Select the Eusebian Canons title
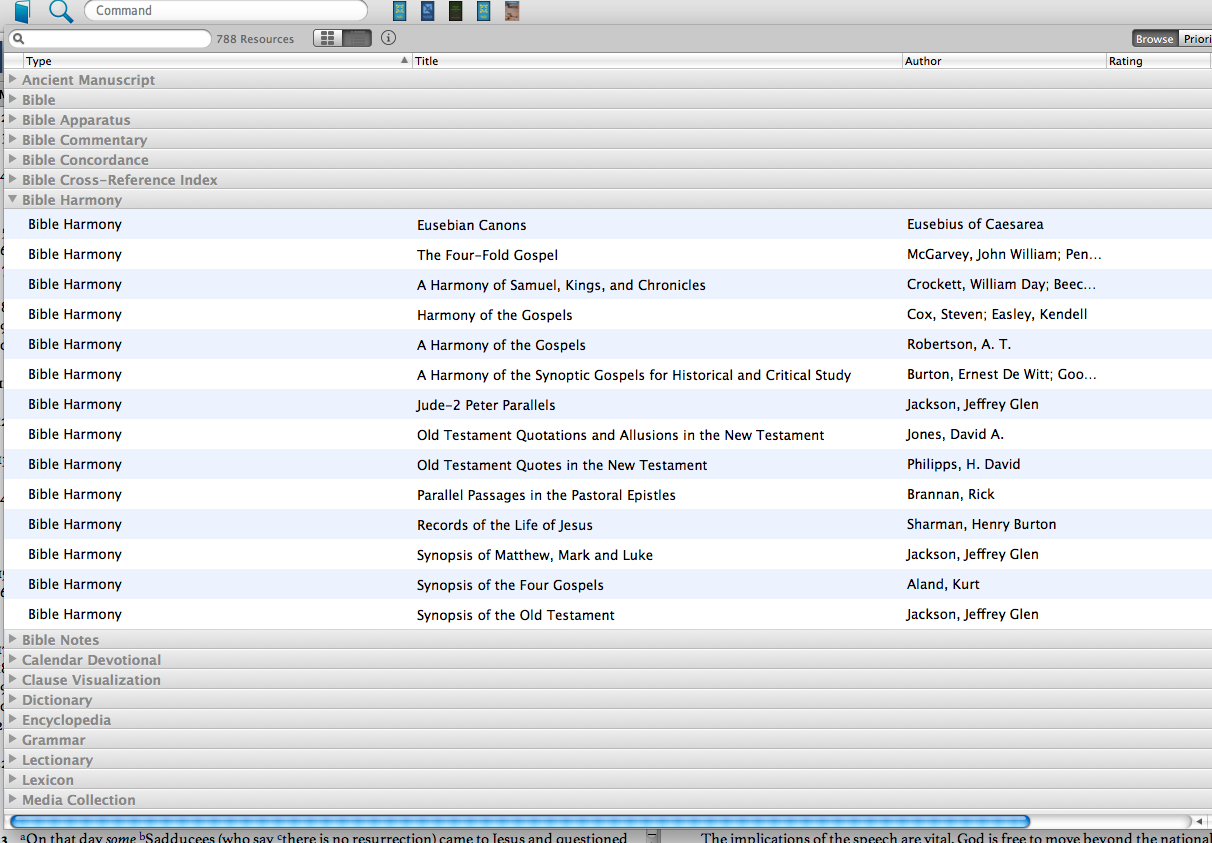 pos(472,225)
